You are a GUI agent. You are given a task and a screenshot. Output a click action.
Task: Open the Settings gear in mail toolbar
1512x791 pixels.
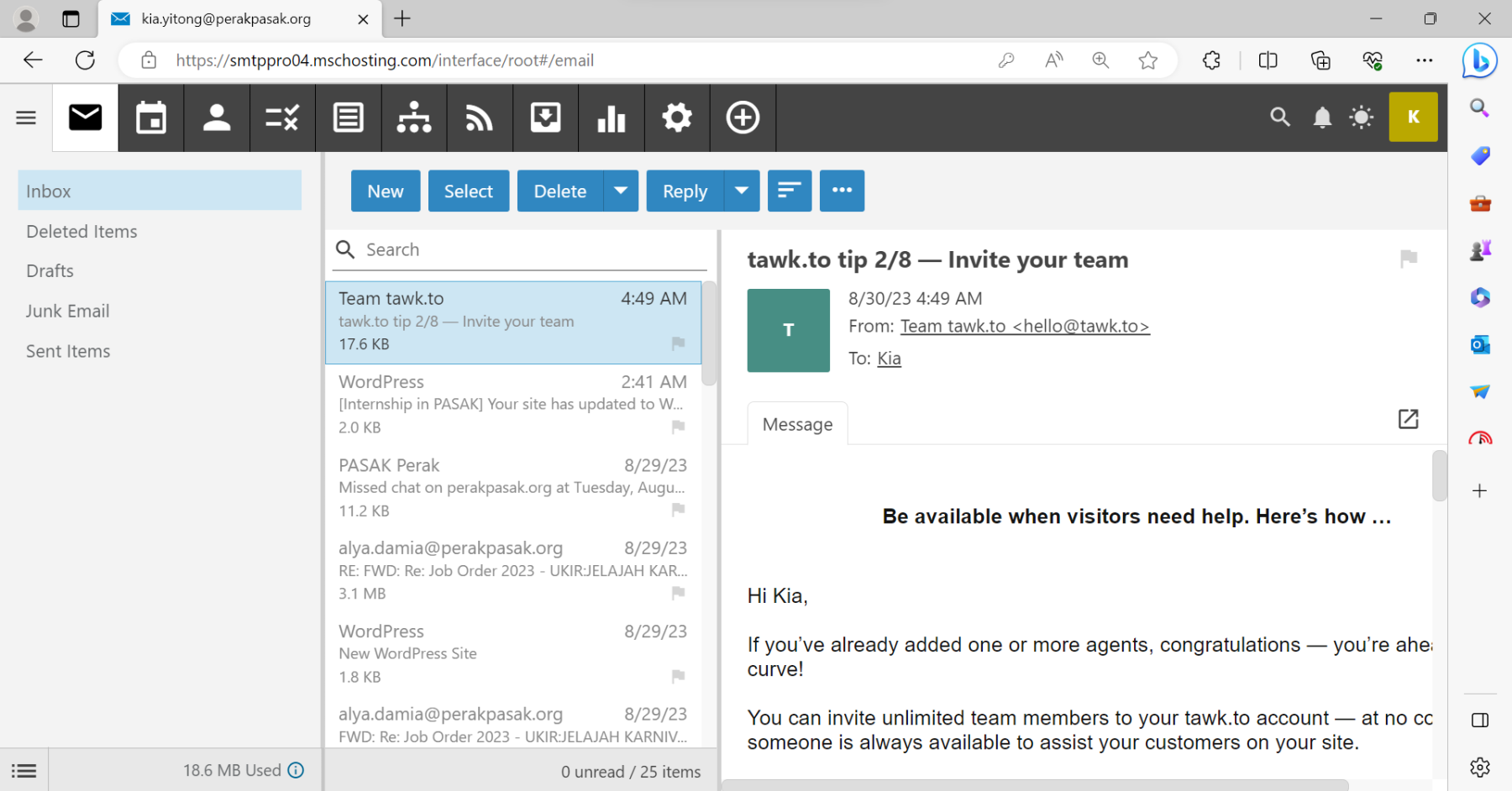point(676,118)
